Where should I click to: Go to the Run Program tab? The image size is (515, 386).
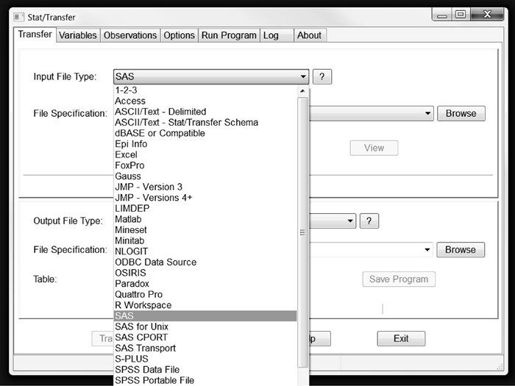point(229,35)
